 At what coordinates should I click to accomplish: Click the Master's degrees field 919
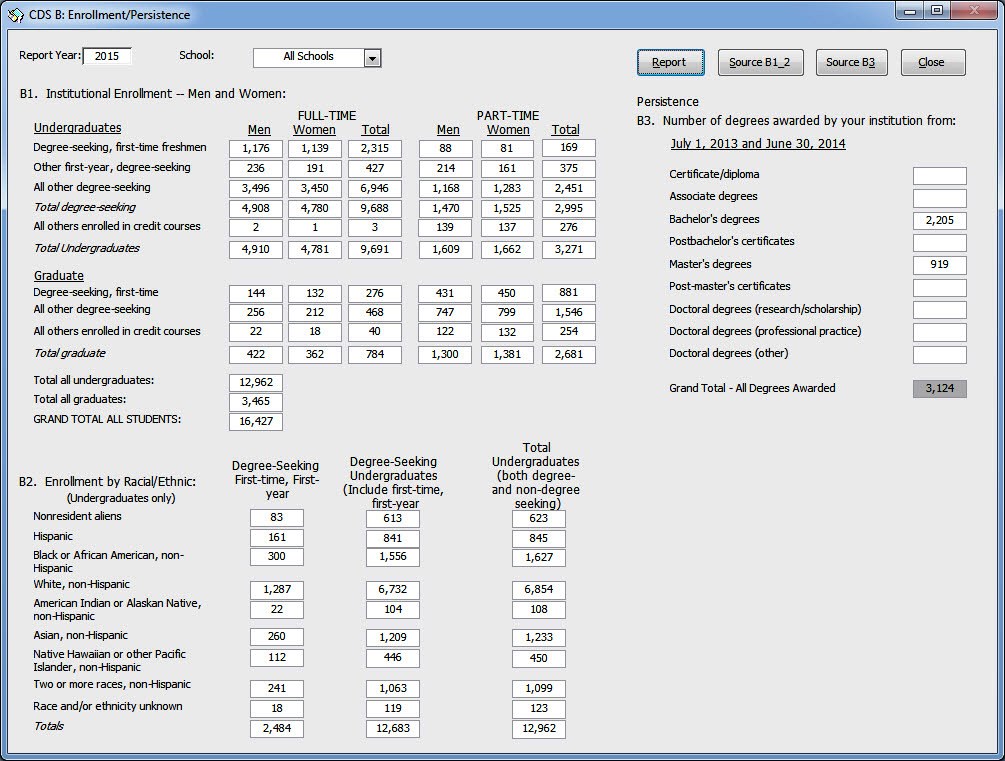940,265
